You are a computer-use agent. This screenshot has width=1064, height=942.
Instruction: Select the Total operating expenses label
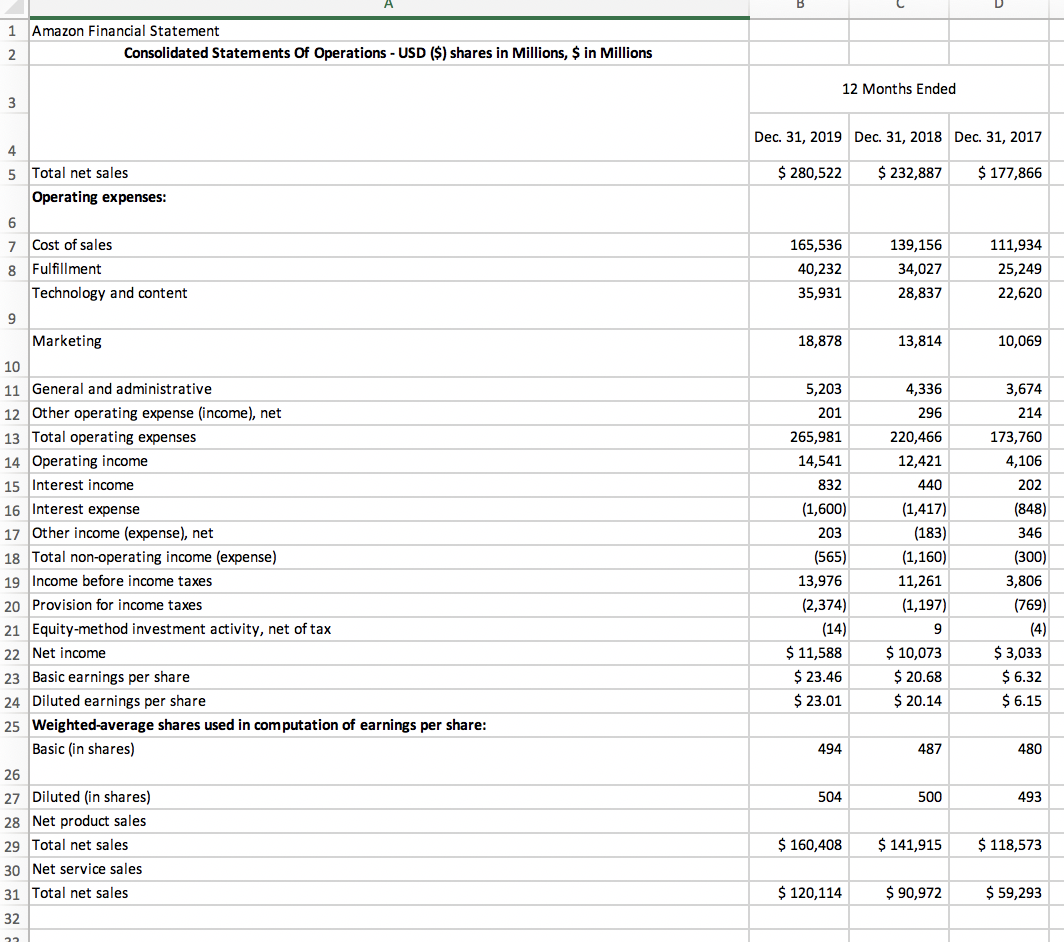(114, 437)
